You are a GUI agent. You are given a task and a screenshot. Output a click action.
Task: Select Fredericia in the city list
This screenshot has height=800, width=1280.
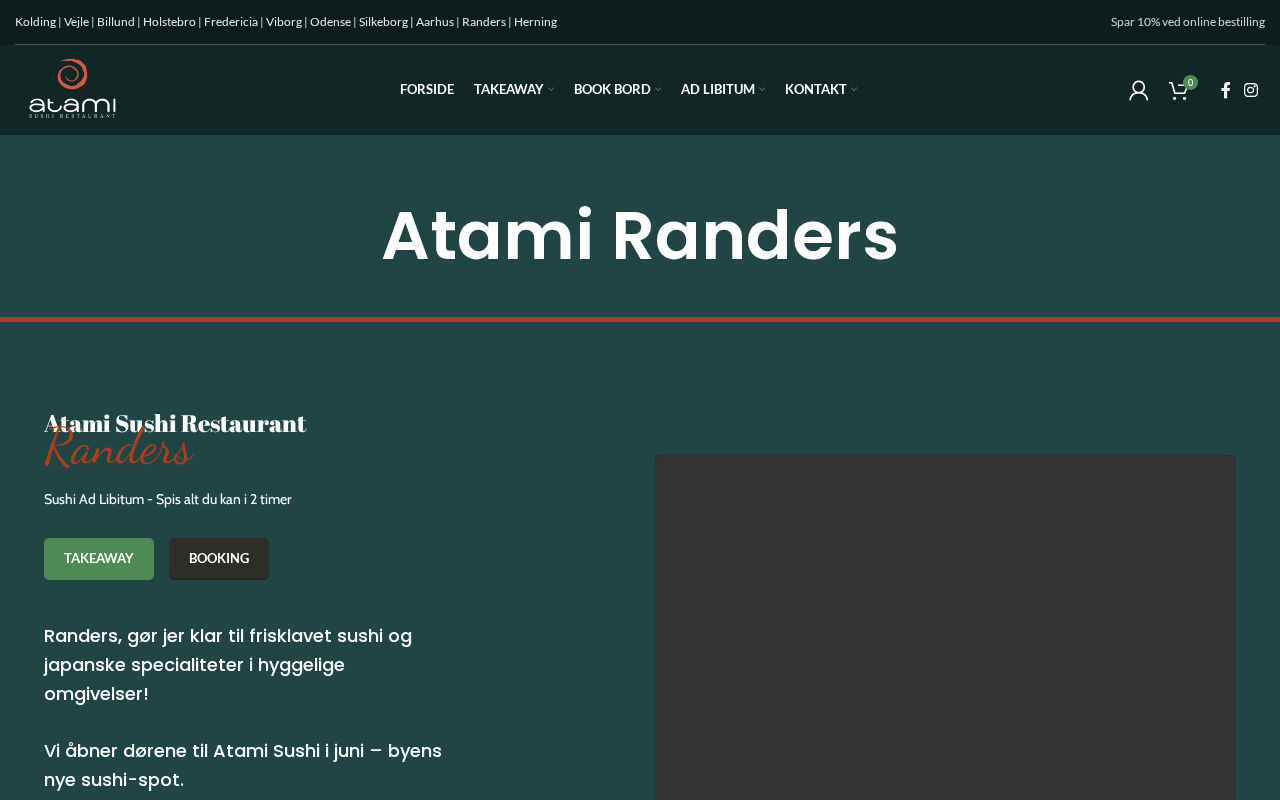coord(231,22)
